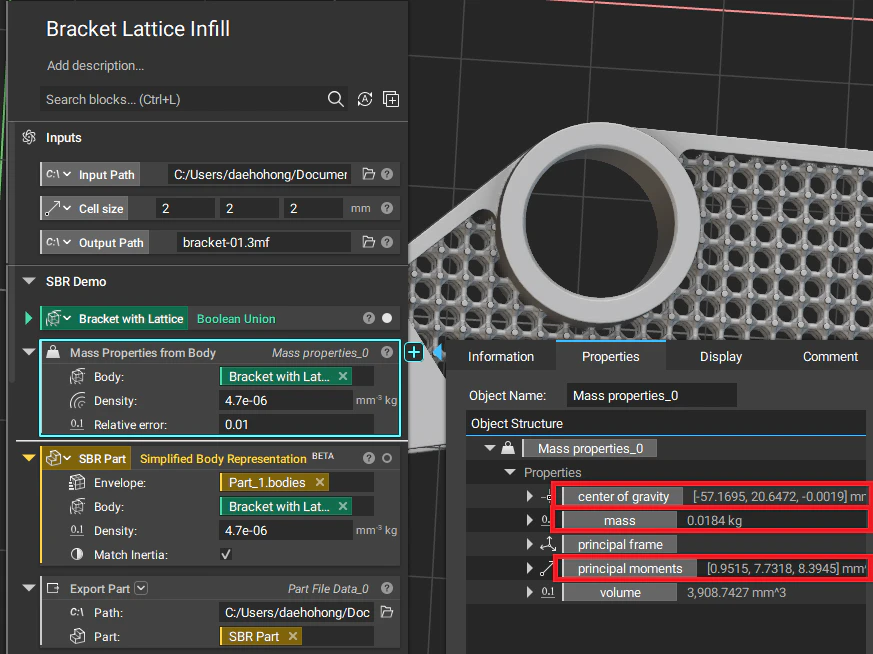Remove Part_1.bodies chip from Envelope
873x654 pixels.
click(x=320, y=482)
